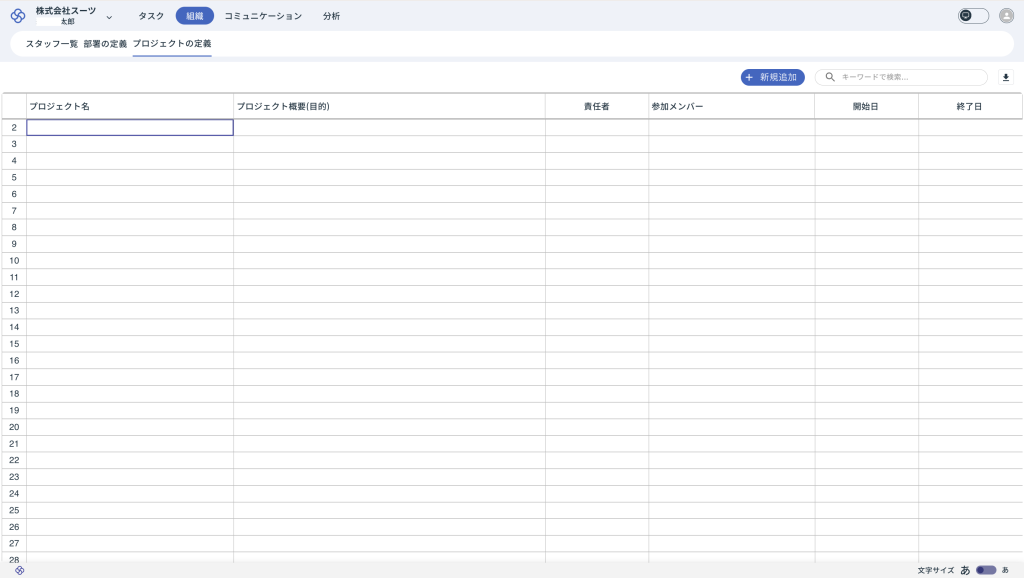The image size is (1024, 578).
Task: Toggle the 文字サイズ text size switch
Action: (986, 570)
